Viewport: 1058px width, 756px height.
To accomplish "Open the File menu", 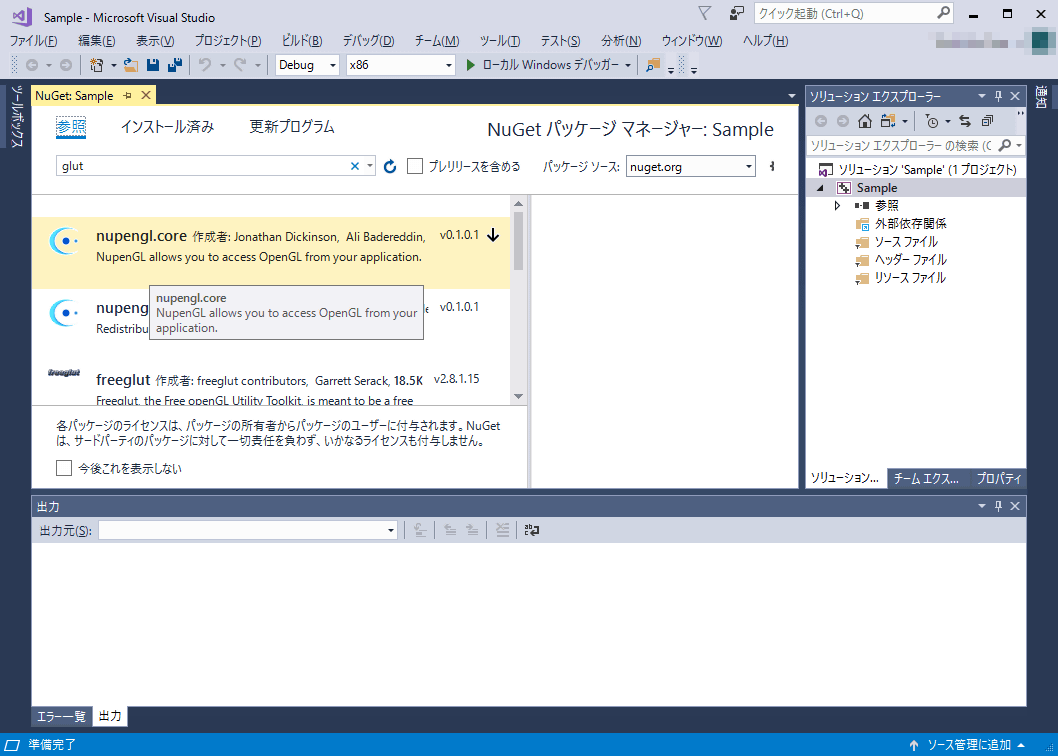I will [x=34, y=40].
